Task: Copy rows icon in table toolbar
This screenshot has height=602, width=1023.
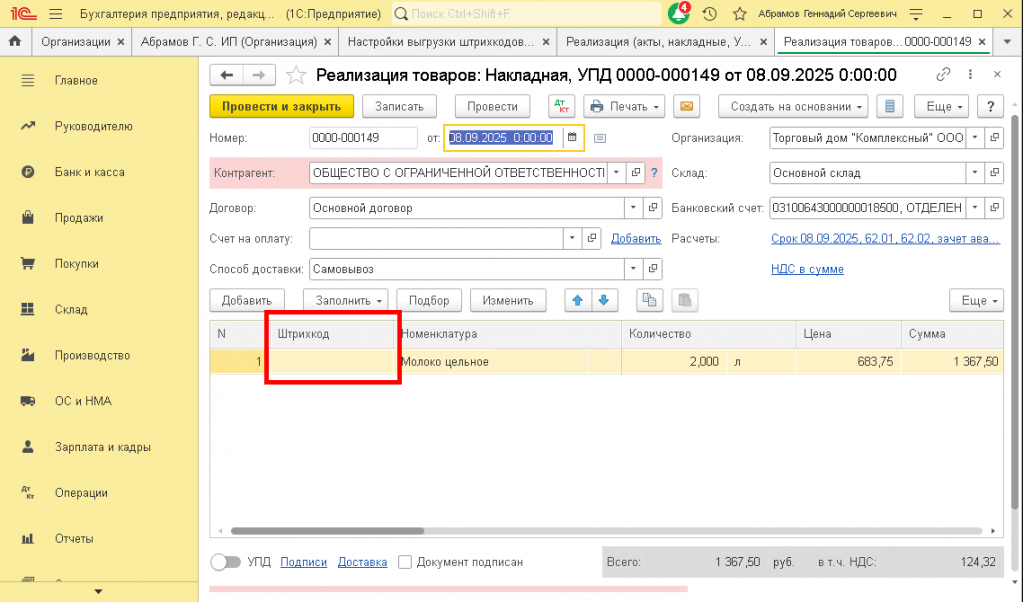Action: coord(649,300)
